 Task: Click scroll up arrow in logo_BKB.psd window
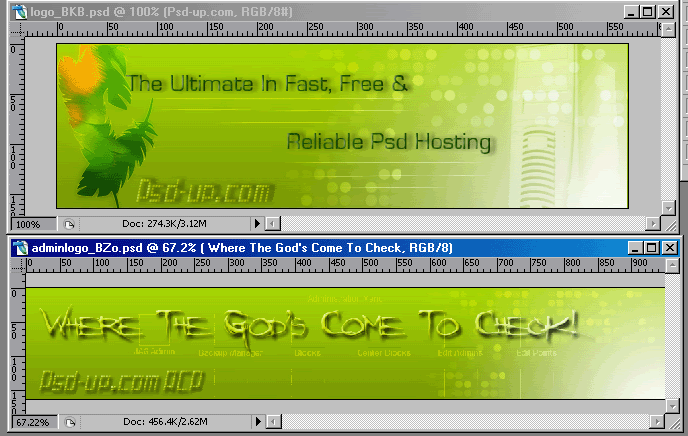pos(668,30)
